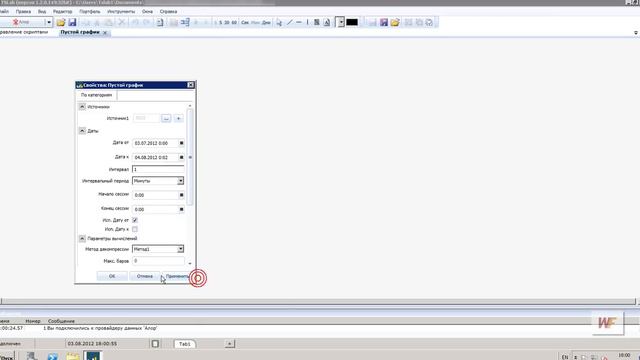Choose the Сек period toolbar button
Image resolution: width=640 pixels, height=360 pixels.
point(245,22)
